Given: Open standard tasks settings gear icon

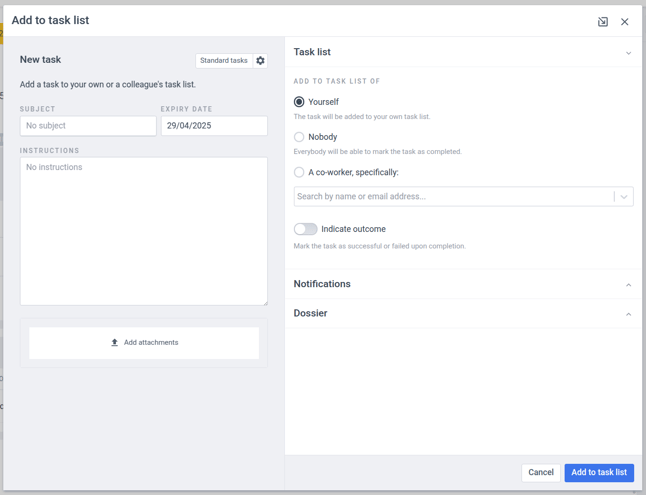Looking at the screenshot, I should coord(260,61).
